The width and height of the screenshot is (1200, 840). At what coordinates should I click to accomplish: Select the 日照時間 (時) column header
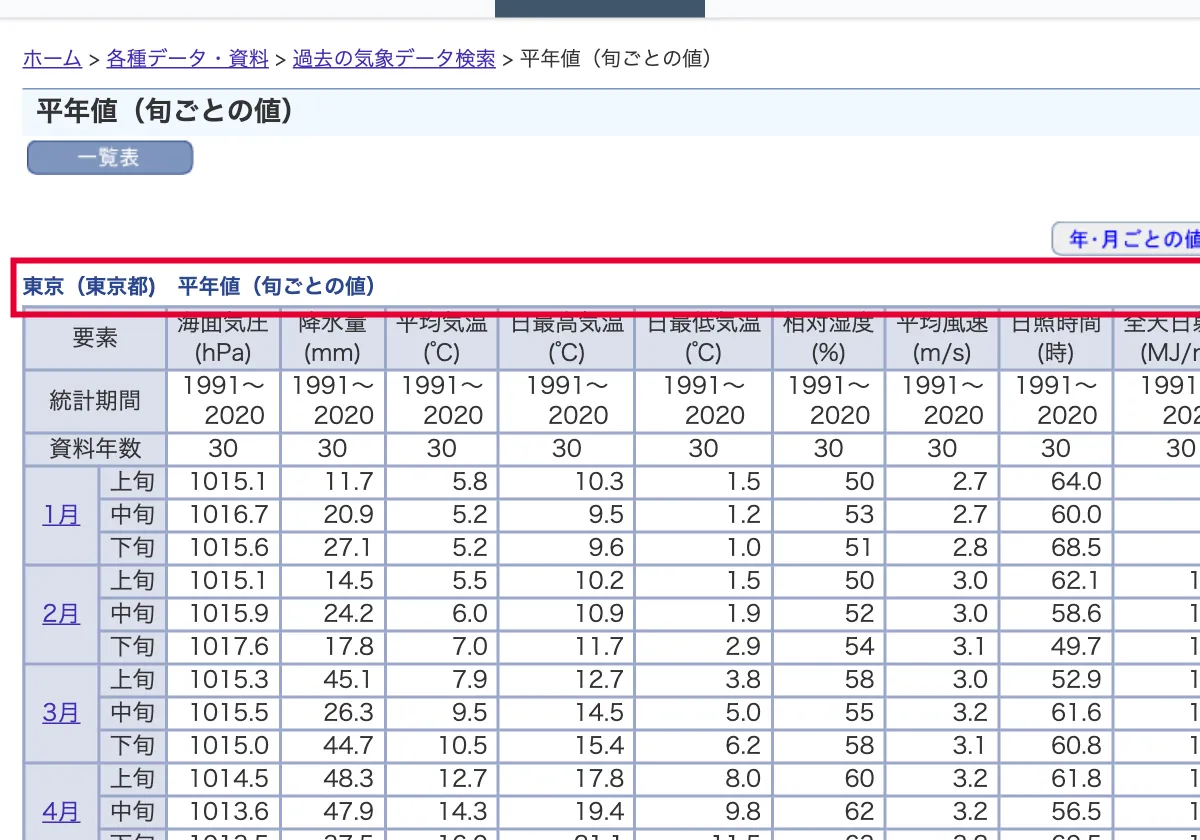click(1056, 338)
